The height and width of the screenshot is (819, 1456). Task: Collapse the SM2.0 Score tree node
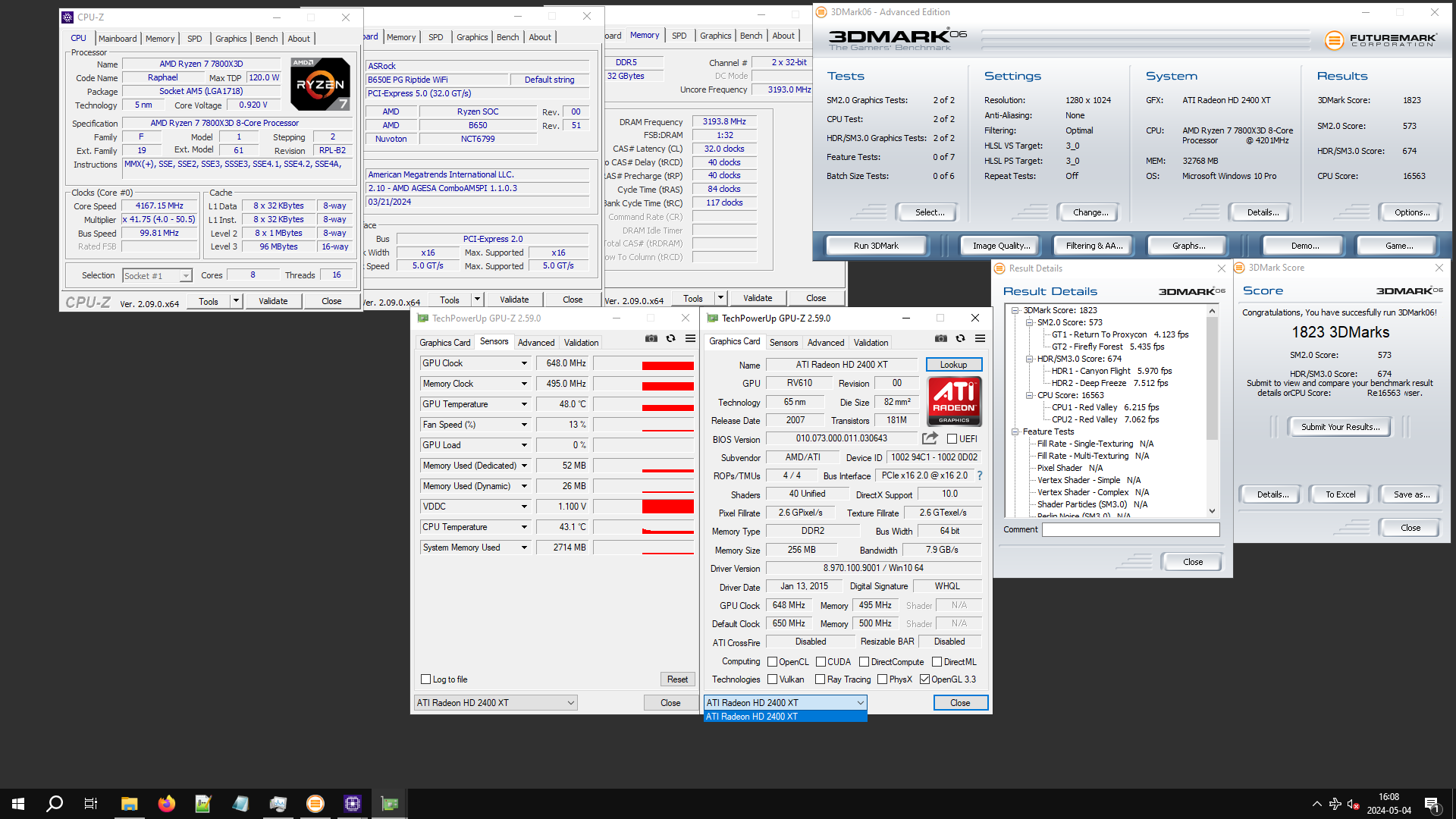pyautogui.click(x=1029, y=322)
